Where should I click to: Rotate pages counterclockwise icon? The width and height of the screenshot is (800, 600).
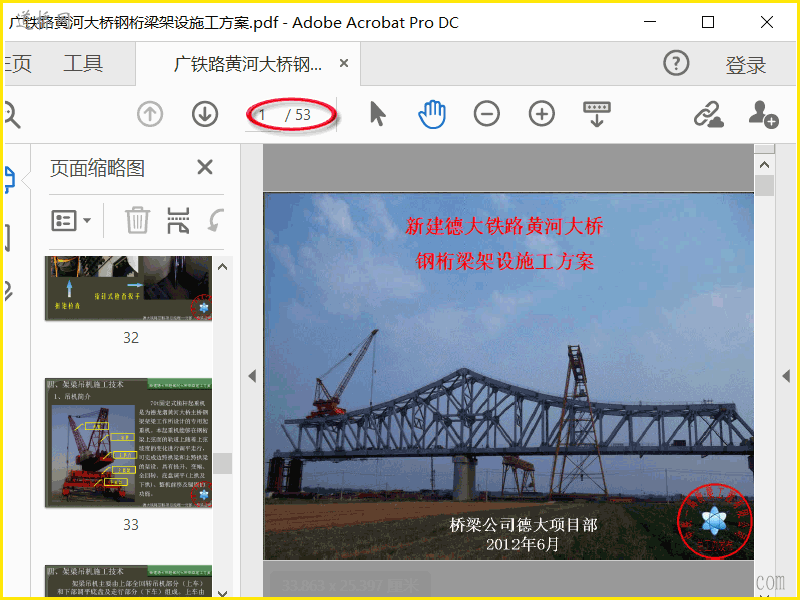215,220
